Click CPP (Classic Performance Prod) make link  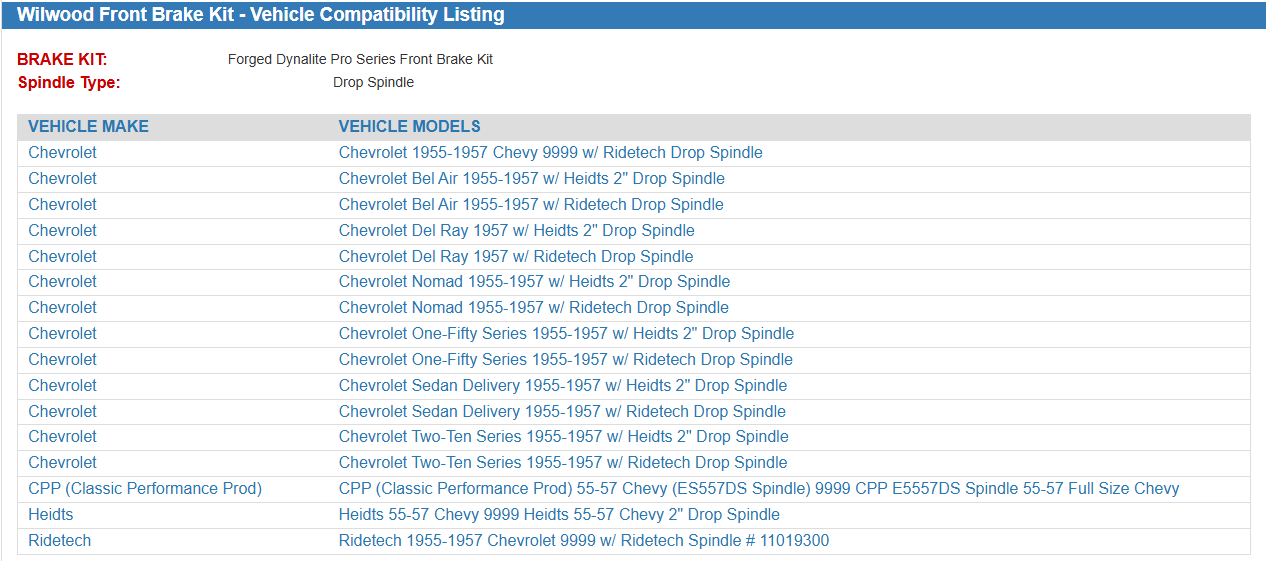[x=145, y=489]
